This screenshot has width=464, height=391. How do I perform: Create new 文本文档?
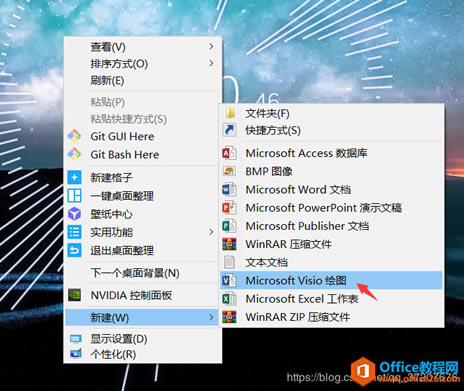coord(332,262)
